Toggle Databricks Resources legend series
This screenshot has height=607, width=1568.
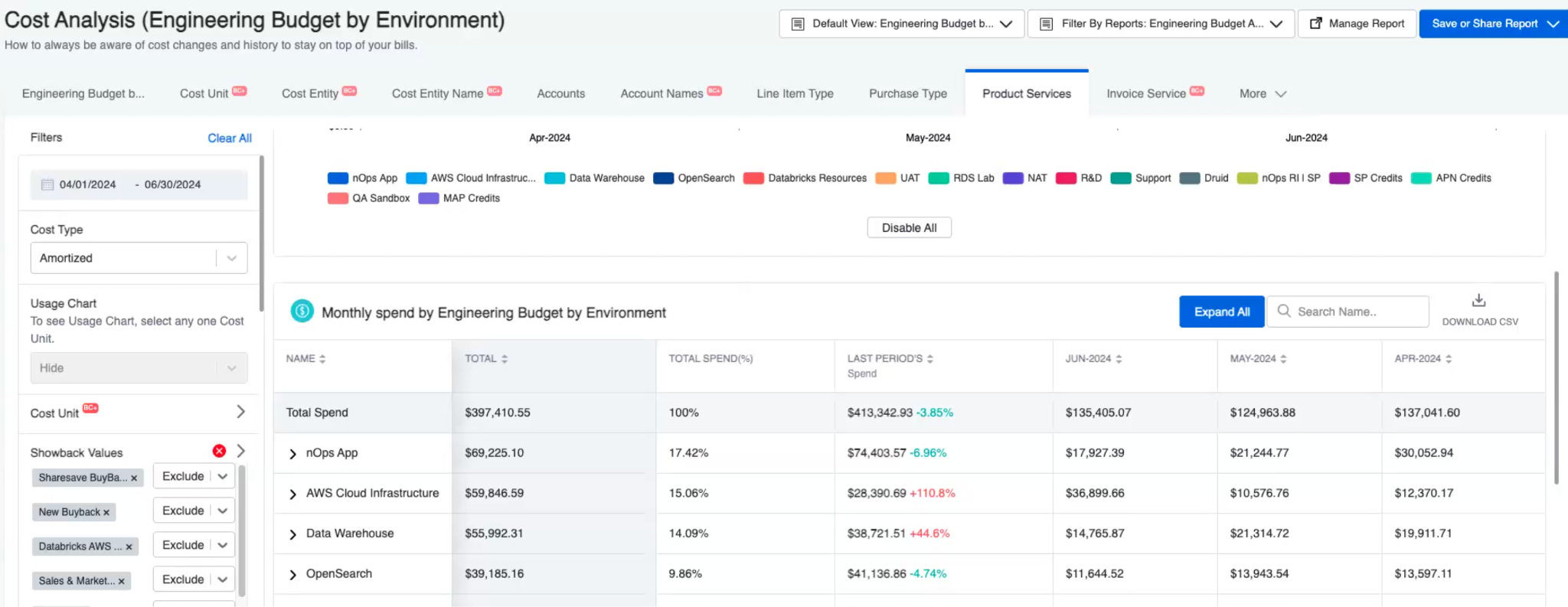coord(805,178)
